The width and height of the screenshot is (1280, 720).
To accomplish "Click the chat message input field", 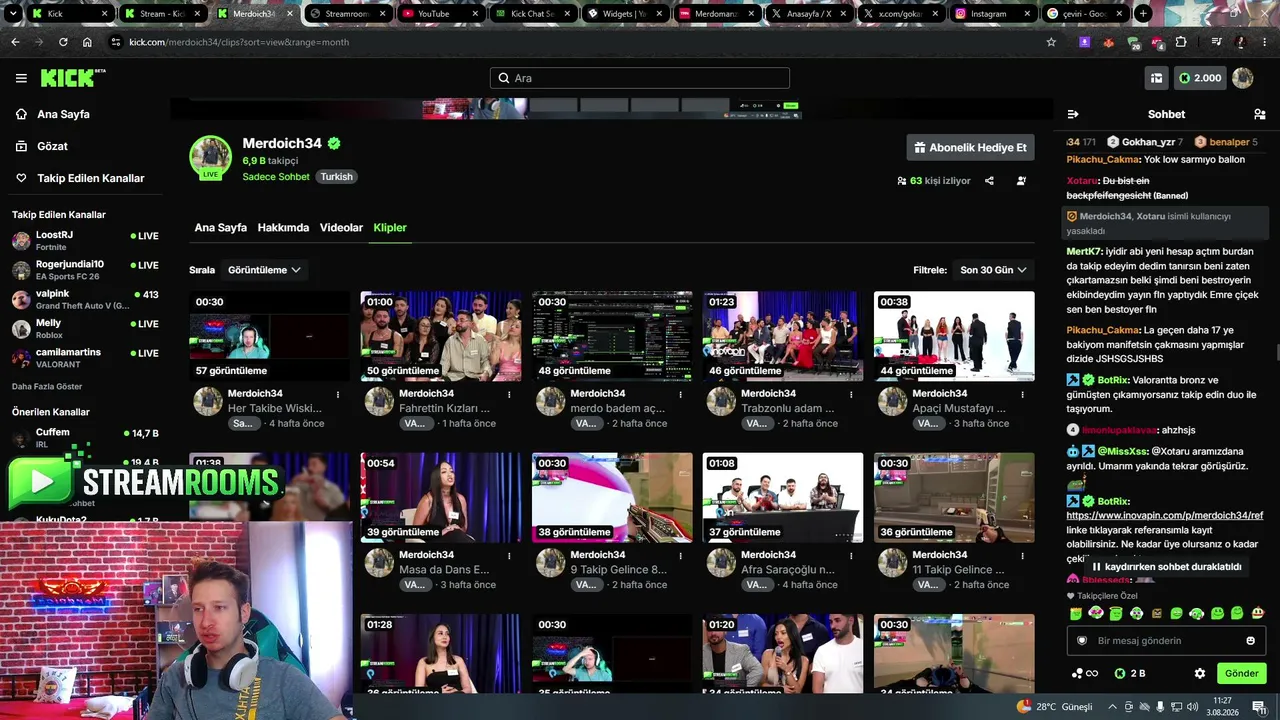I will click(x=1166, y=640).
